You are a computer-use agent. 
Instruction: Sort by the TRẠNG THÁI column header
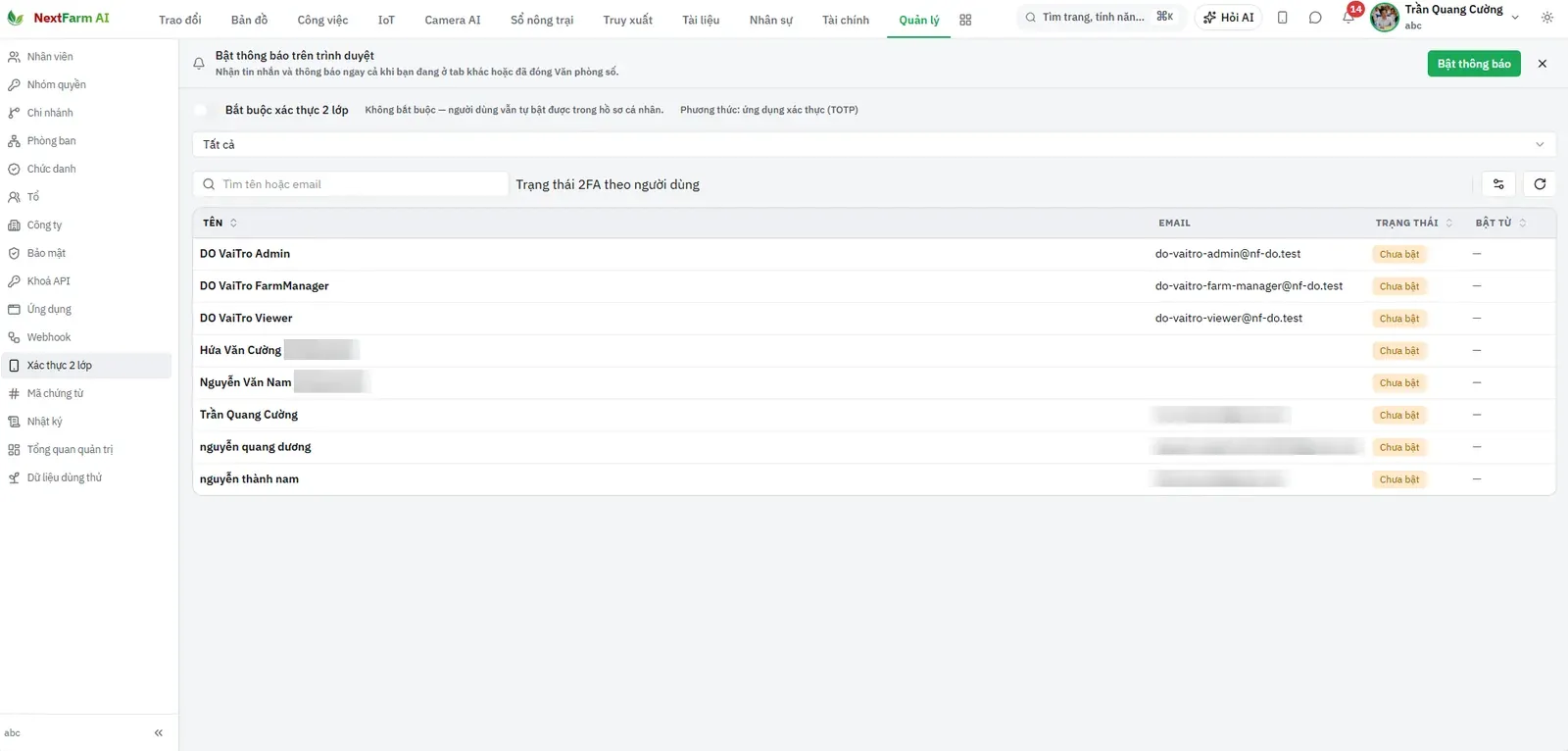pos(1414,223)
